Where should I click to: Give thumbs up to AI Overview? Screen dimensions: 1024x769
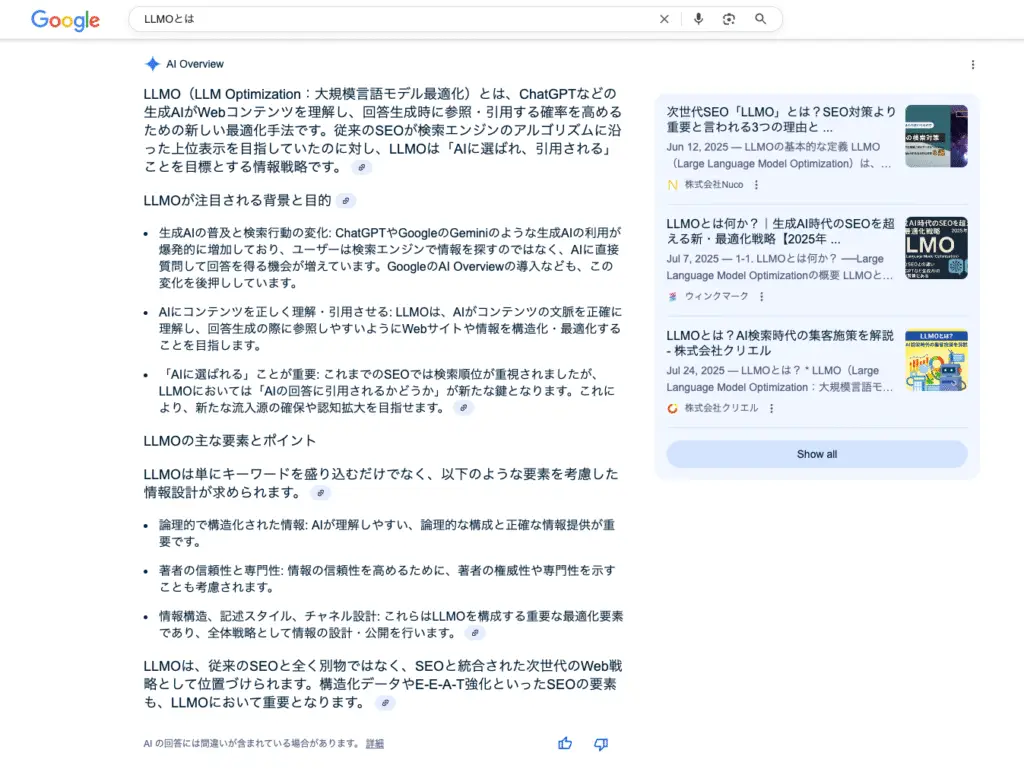click(565, 744)
